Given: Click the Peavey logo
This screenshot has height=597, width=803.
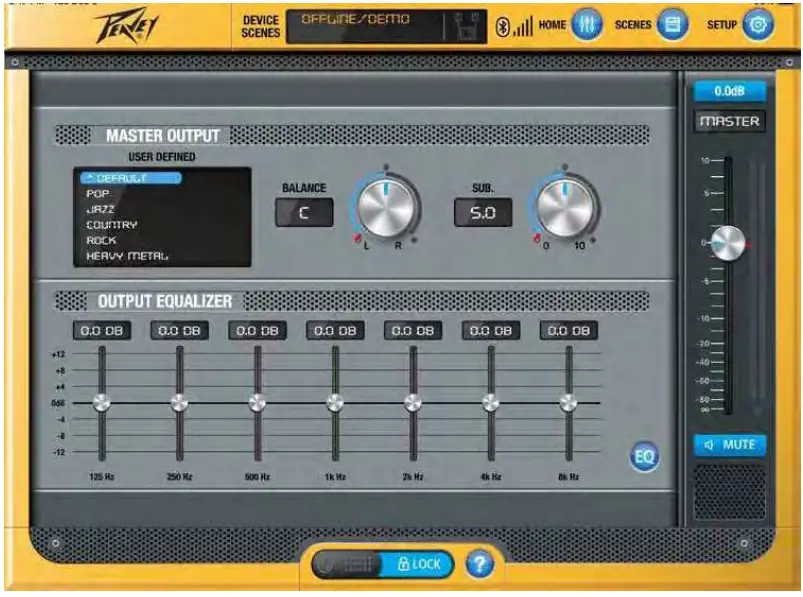Looking at the screenshot, I should tap(128, 27).
